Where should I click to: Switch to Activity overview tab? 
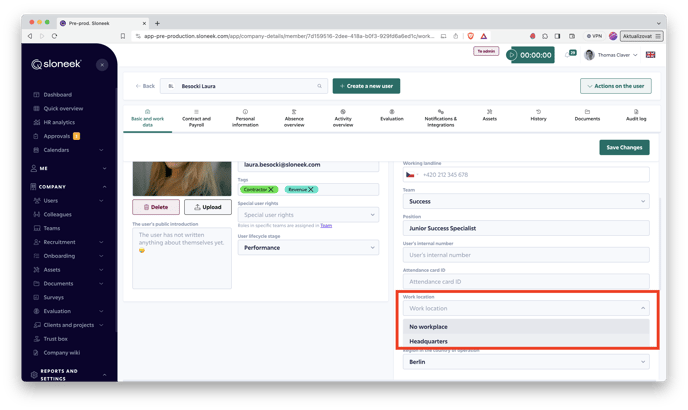pyautogui.click(x=343, y=119)
